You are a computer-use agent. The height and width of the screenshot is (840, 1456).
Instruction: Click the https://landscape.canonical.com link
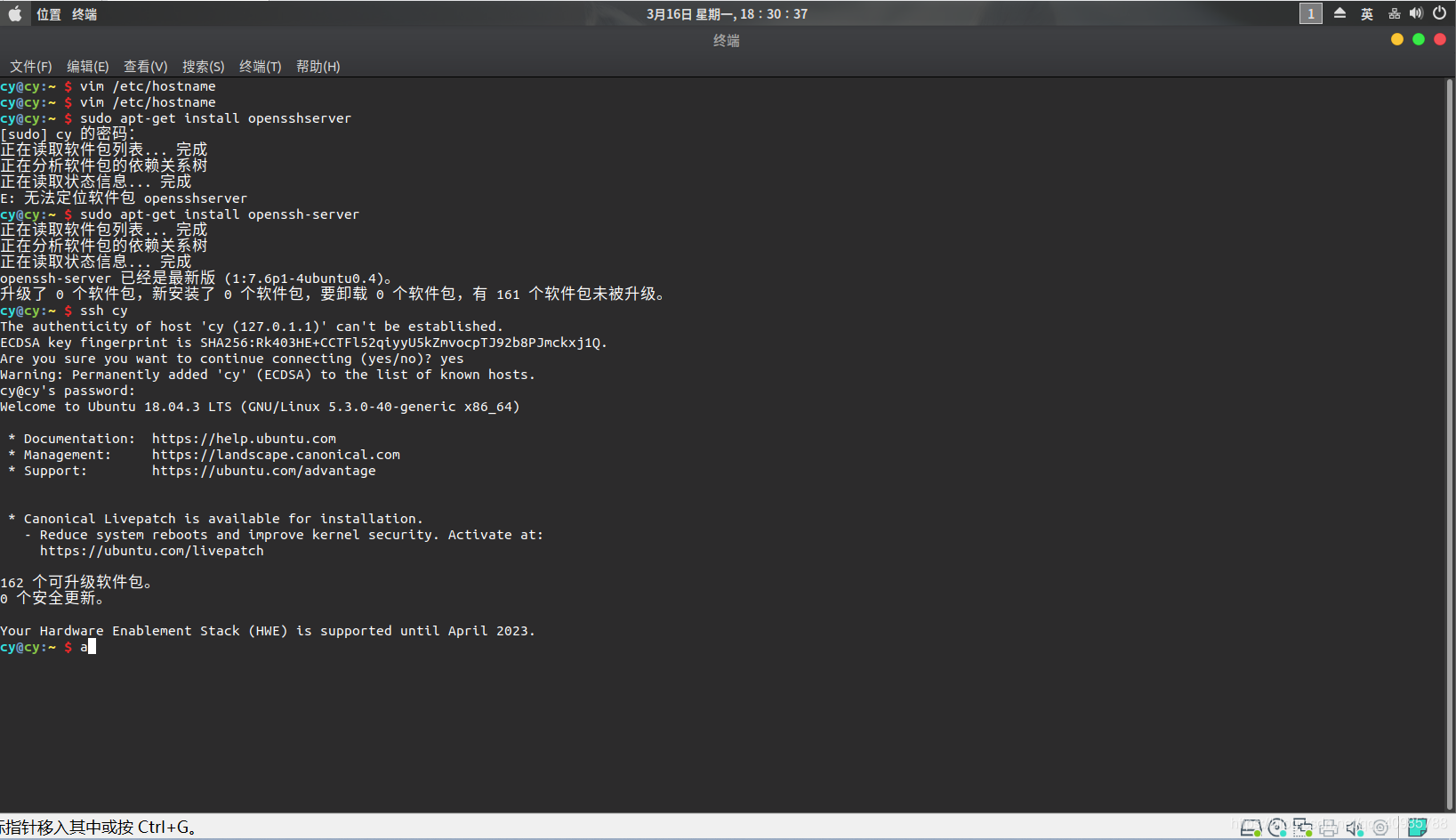pos(276,455)
